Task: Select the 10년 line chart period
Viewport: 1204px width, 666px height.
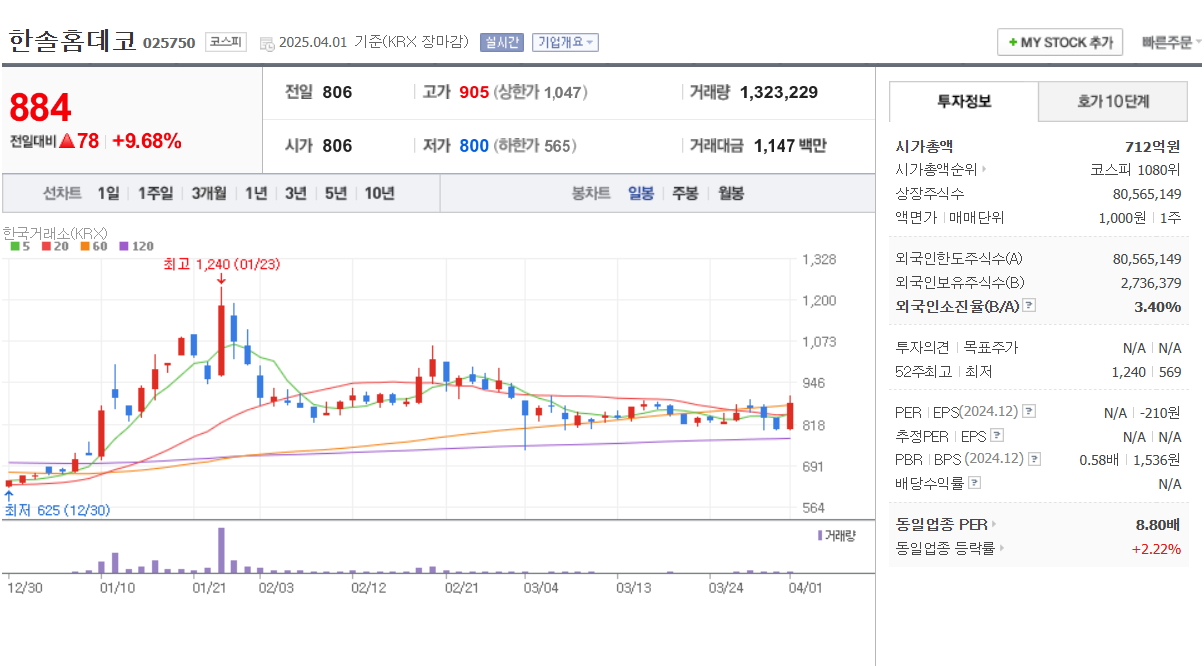Action: point(379,193)
